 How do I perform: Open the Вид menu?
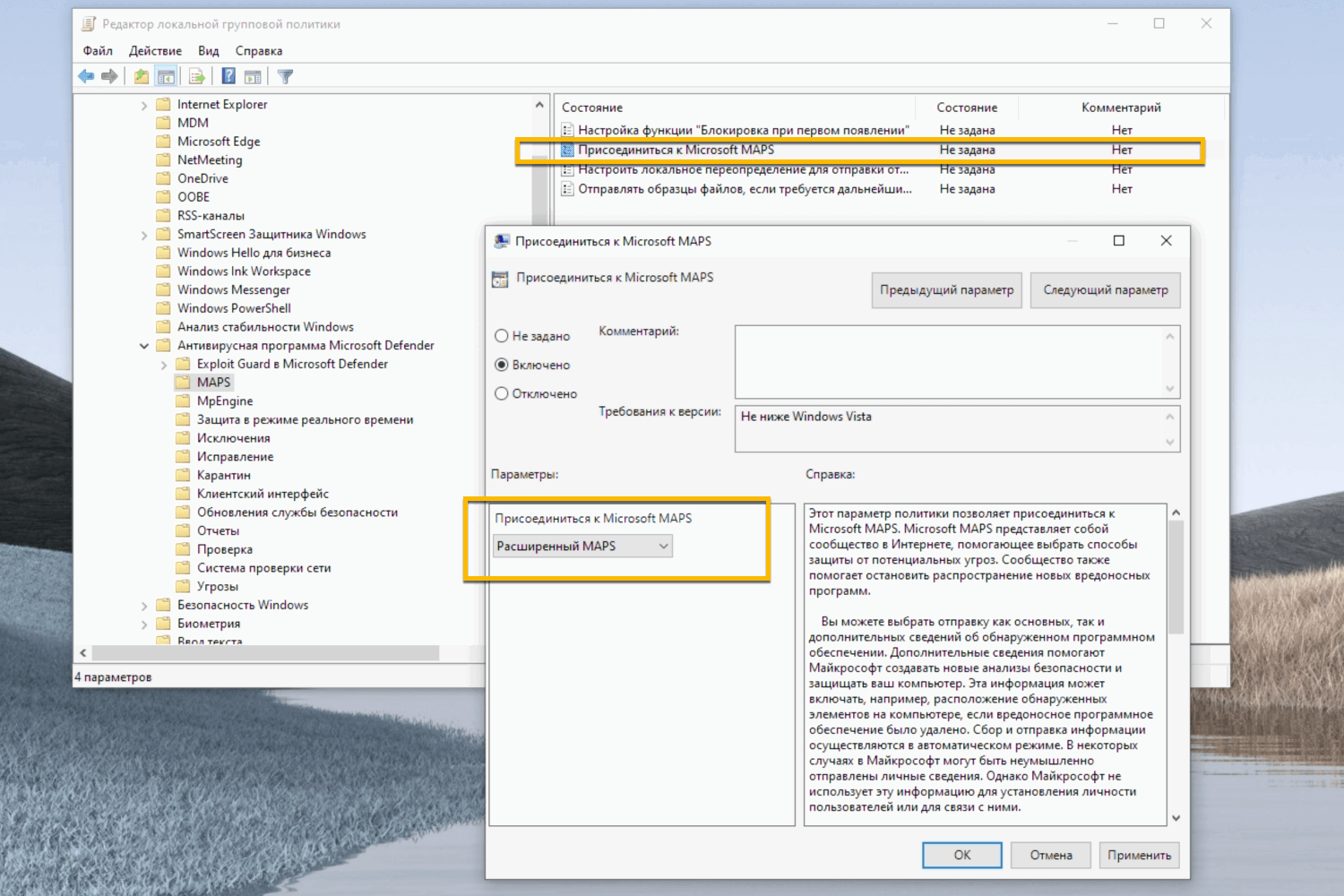pyautogui.click(x=209, y=51)
